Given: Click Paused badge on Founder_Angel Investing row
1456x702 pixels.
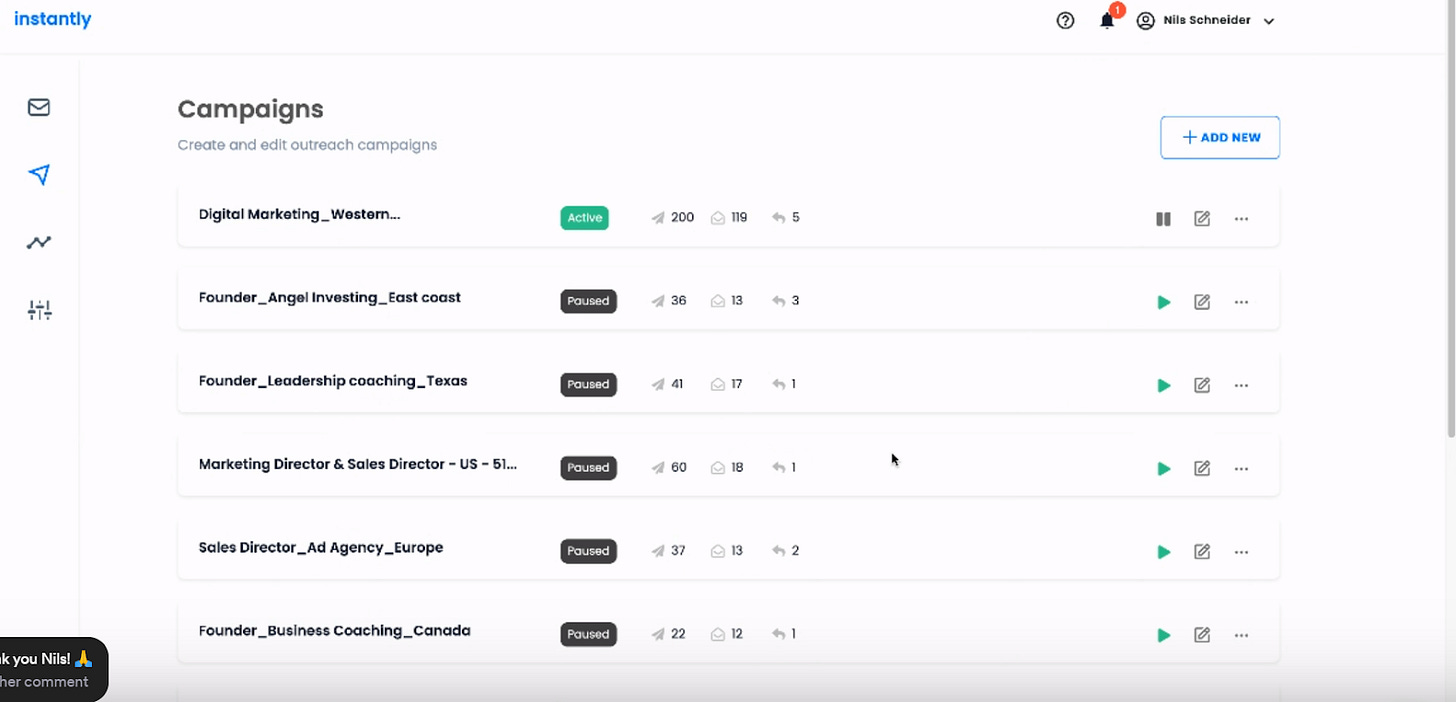Looking at the screenshot, I should pyautogui.click(x=588, y=301).
